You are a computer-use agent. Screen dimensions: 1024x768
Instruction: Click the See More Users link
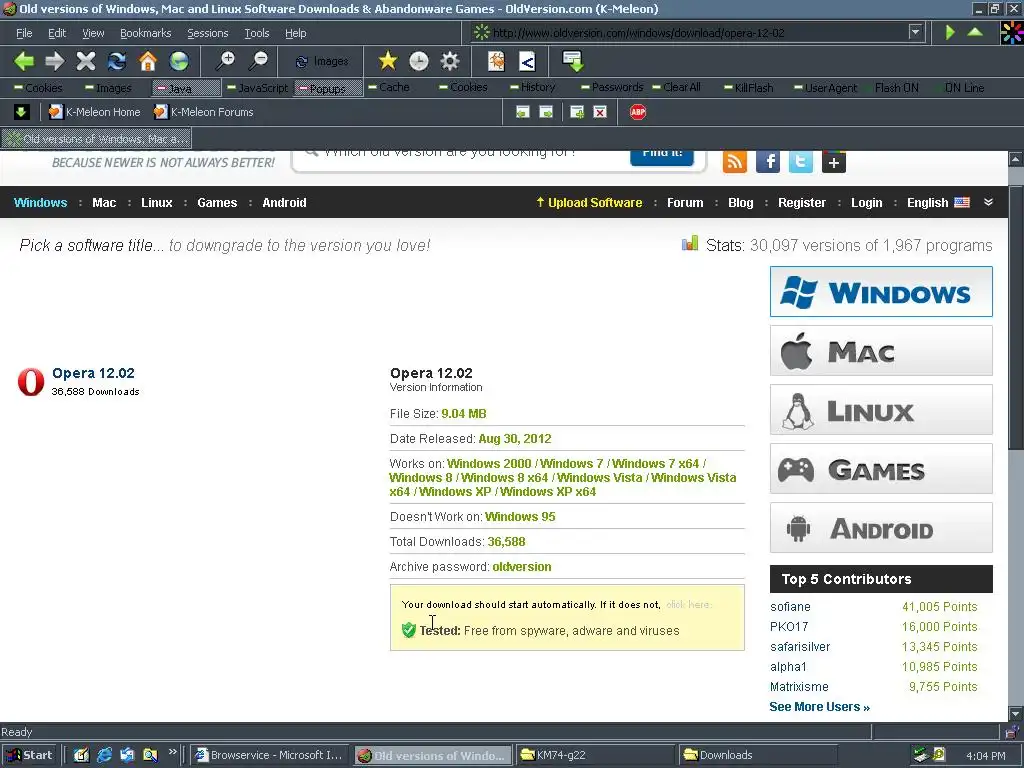coord(819,707)
